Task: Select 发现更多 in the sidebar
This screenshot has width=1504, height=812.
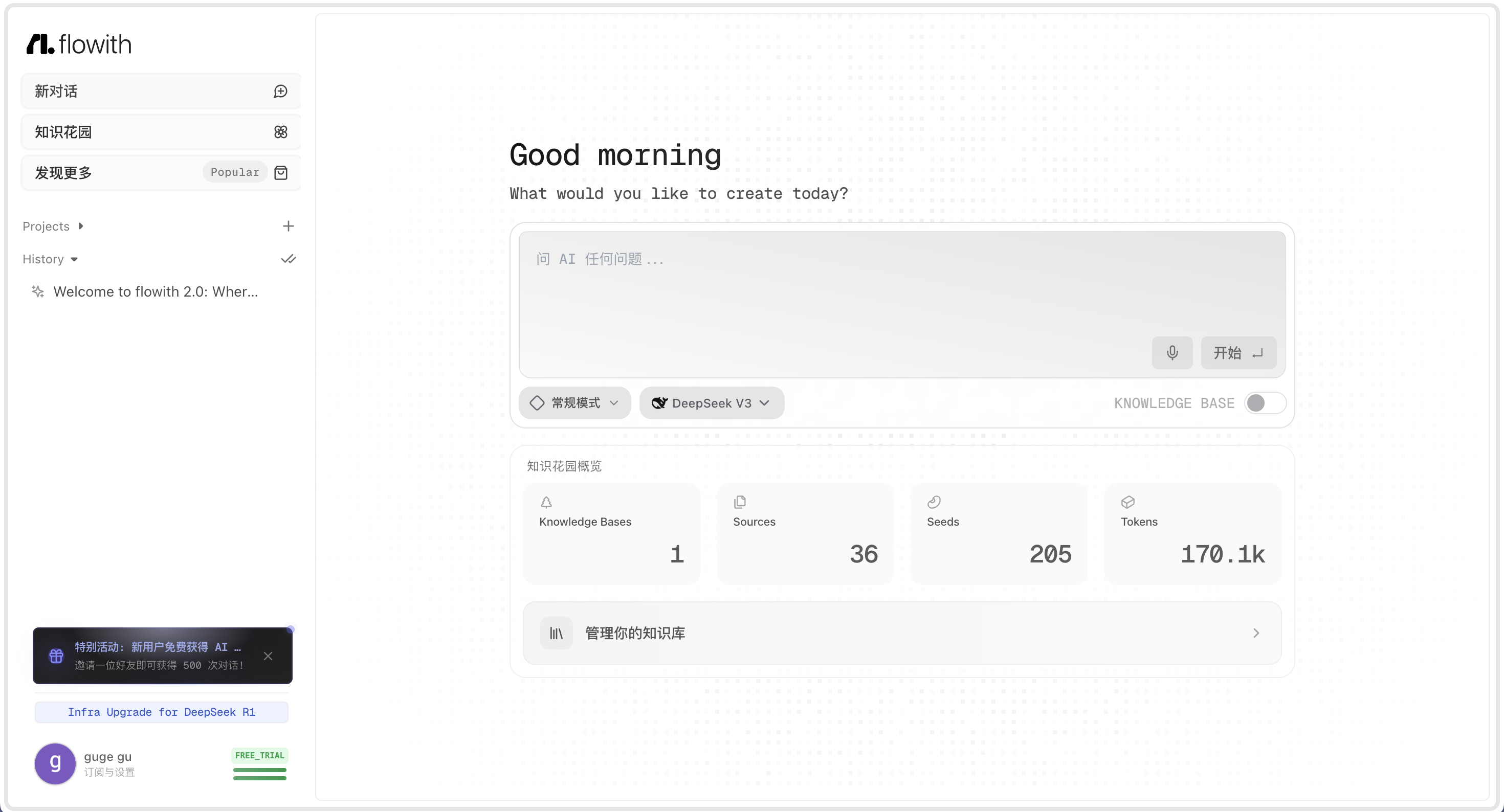Action: pos(161,173)
